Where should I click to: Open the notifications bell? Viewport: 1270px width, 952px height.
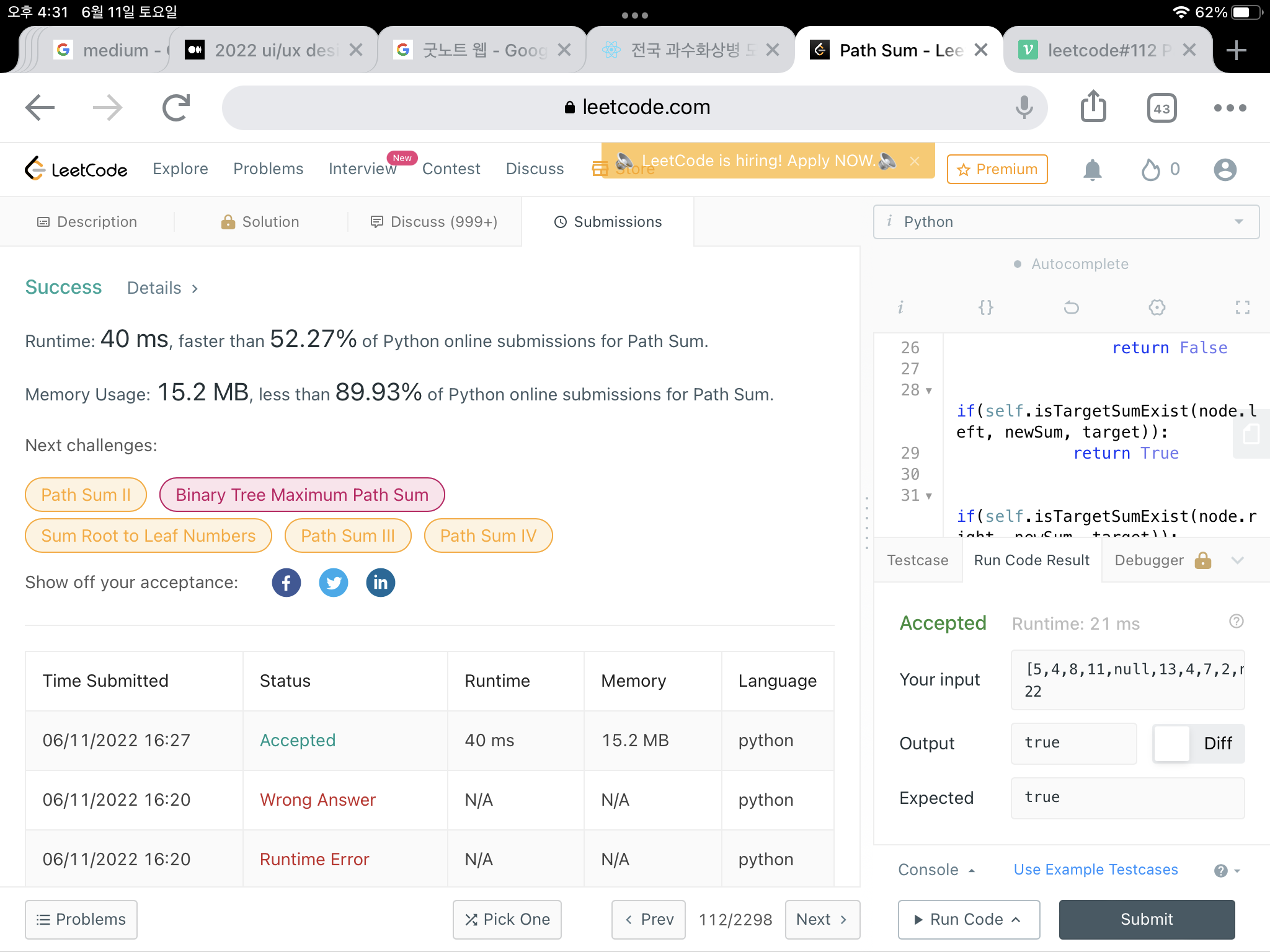[1092, 170]
